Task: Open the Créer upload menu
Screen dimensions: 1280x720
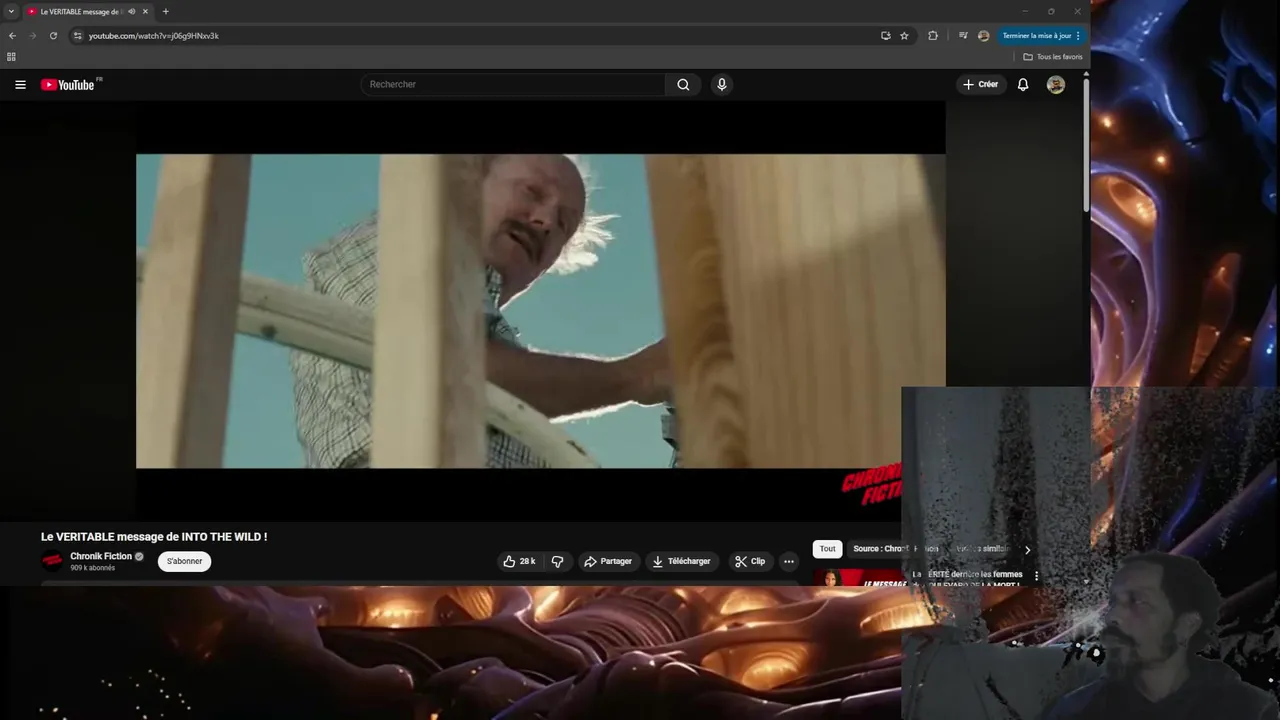Action: [x=980, y=85]
